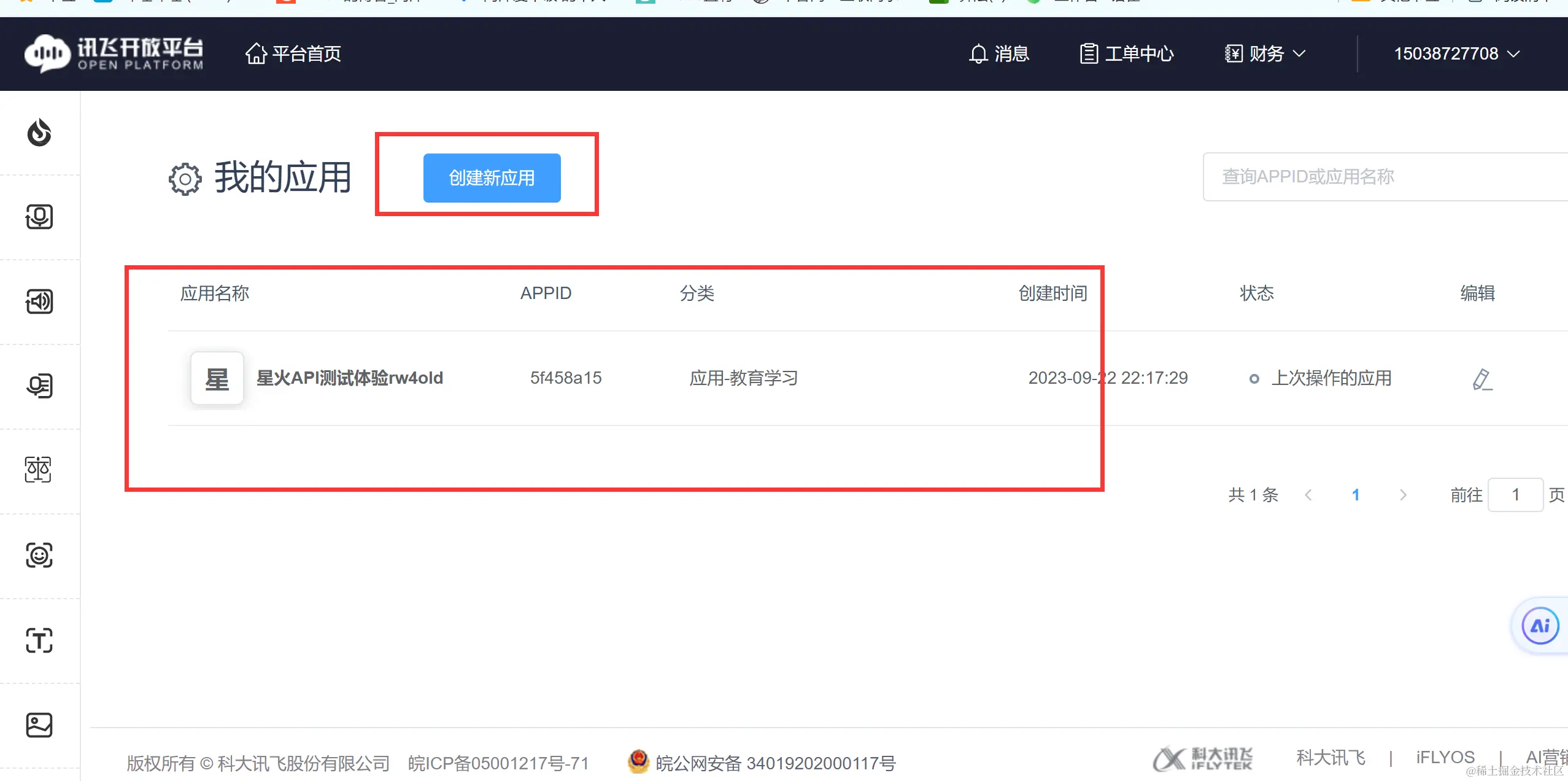
Task: Expand the 15038727708 account dropdown
Action: tap(1457, 54)
